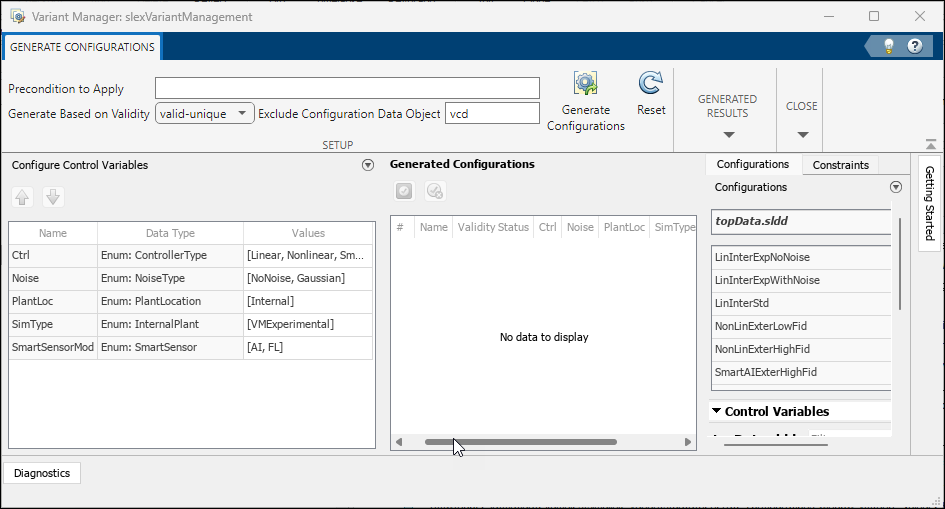The image size is (945, 509).
Task: Open the Generate Based on Validity dropdown
Action: 205,113
